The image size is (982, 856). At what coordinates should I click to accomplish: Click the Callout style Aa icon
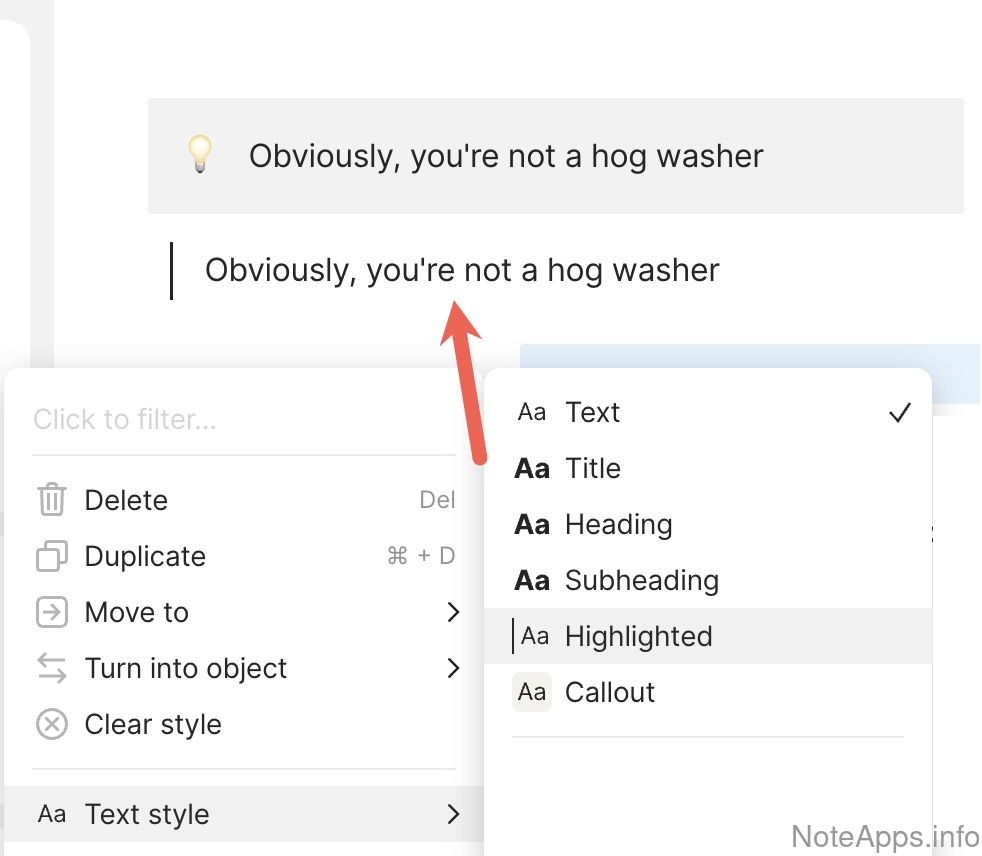pyautogui.click(x=532, y=692)
